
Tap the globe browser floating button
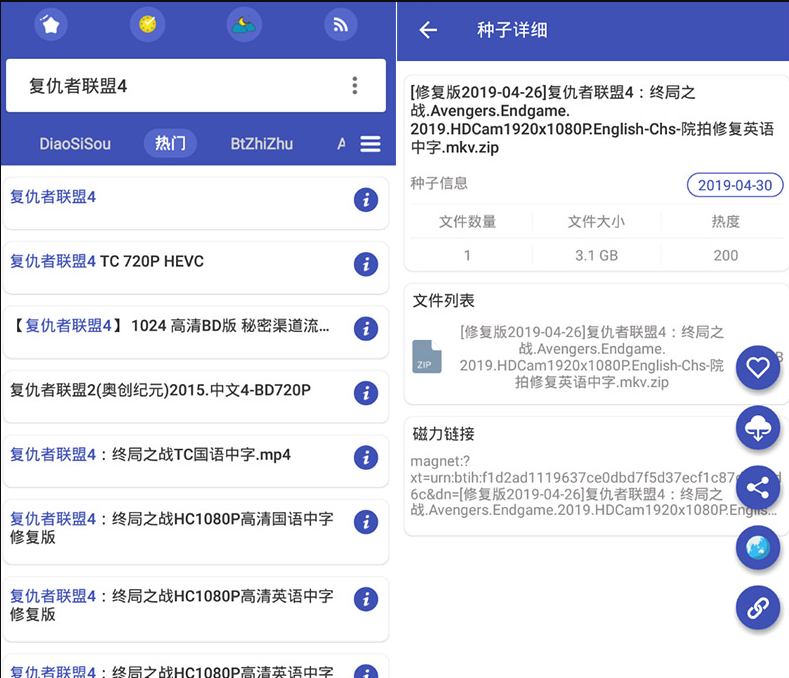coord(758,548)
